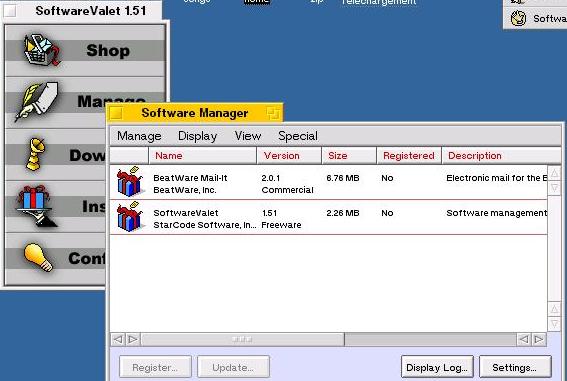Sort list by Registered column header
The width and height of the screenshot is (567, 381).
tap(409, 156)
